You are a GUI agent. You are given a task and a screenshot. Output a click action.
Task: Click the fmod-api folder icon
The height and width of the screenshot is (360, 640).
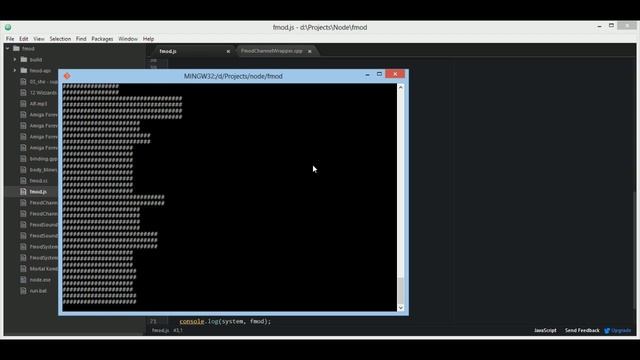pos(24,71)
